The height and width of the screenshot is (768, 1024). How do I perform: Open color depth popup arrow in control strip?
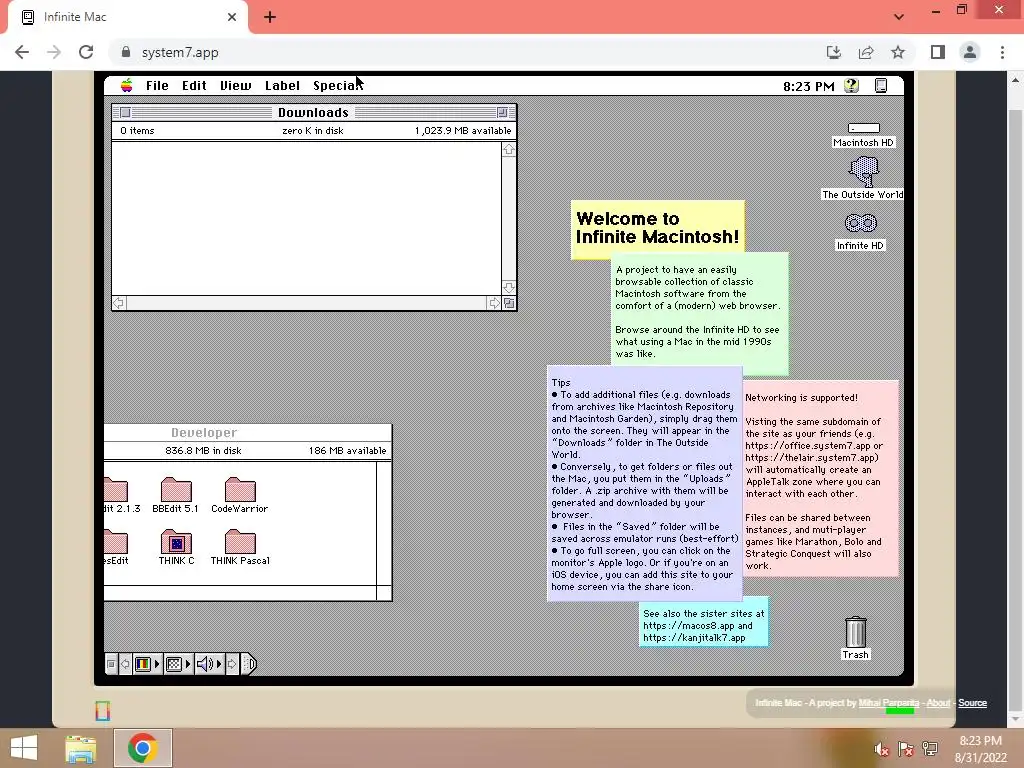pos(157,664)
